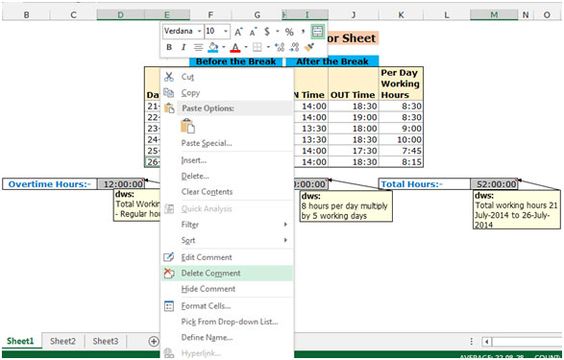The height and width of the screenshot is (360, 564).
Task: Click the Borders icon in mini toolbar
Action: (x=257, y=47)
